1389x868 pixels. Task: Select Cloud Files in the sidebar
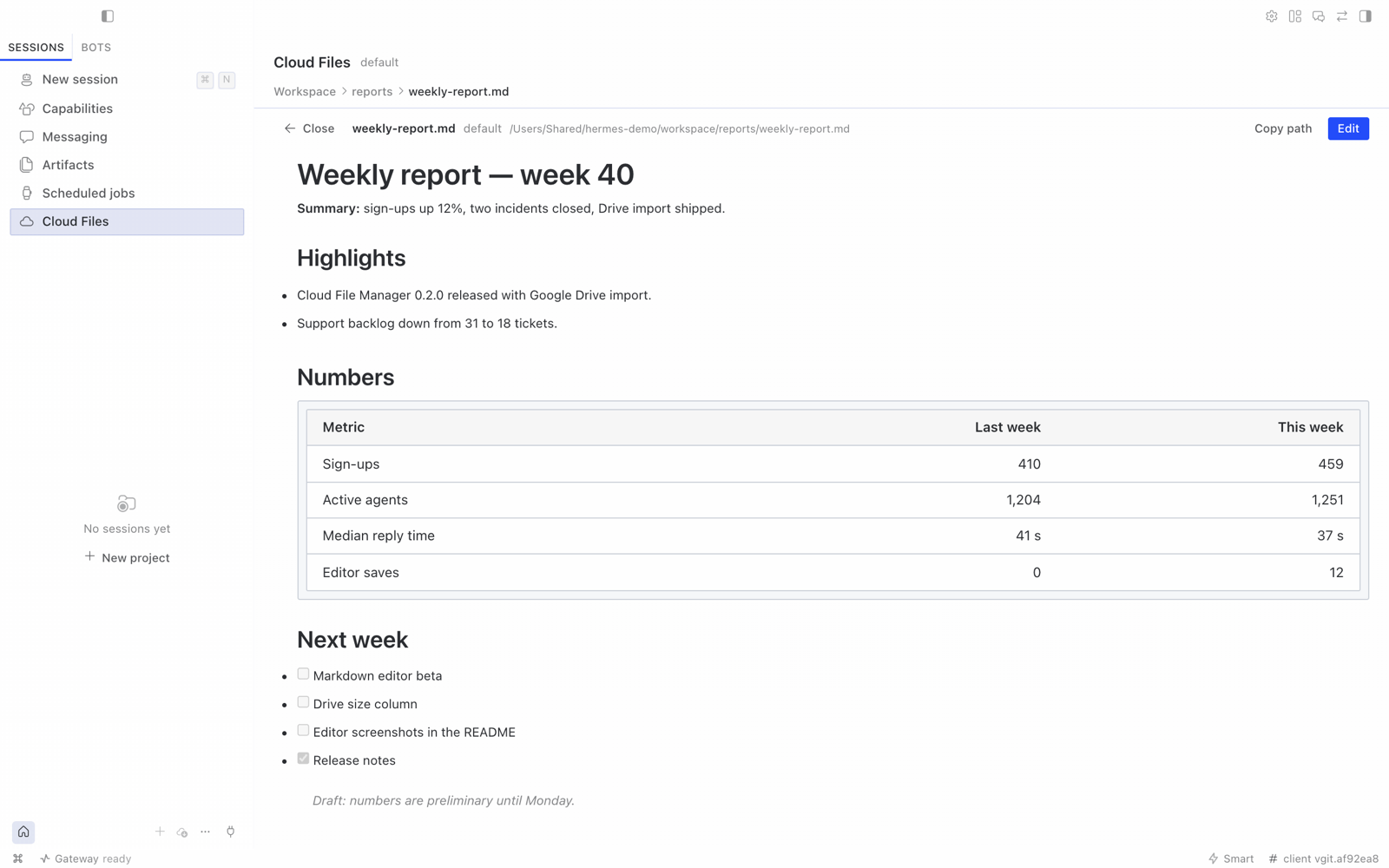click(x=127, y=221)
